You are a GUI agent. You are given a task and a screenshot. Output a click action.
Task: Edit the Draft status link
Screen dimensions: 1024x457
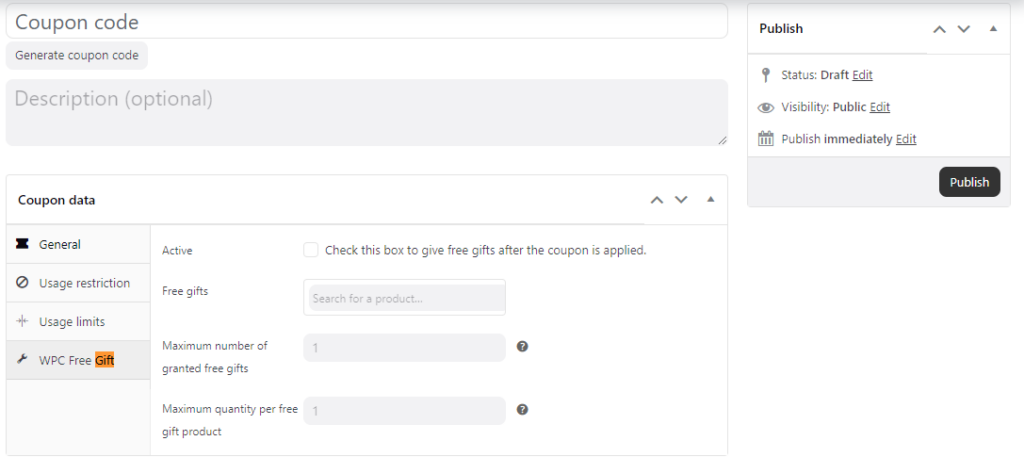click(862, 75)
